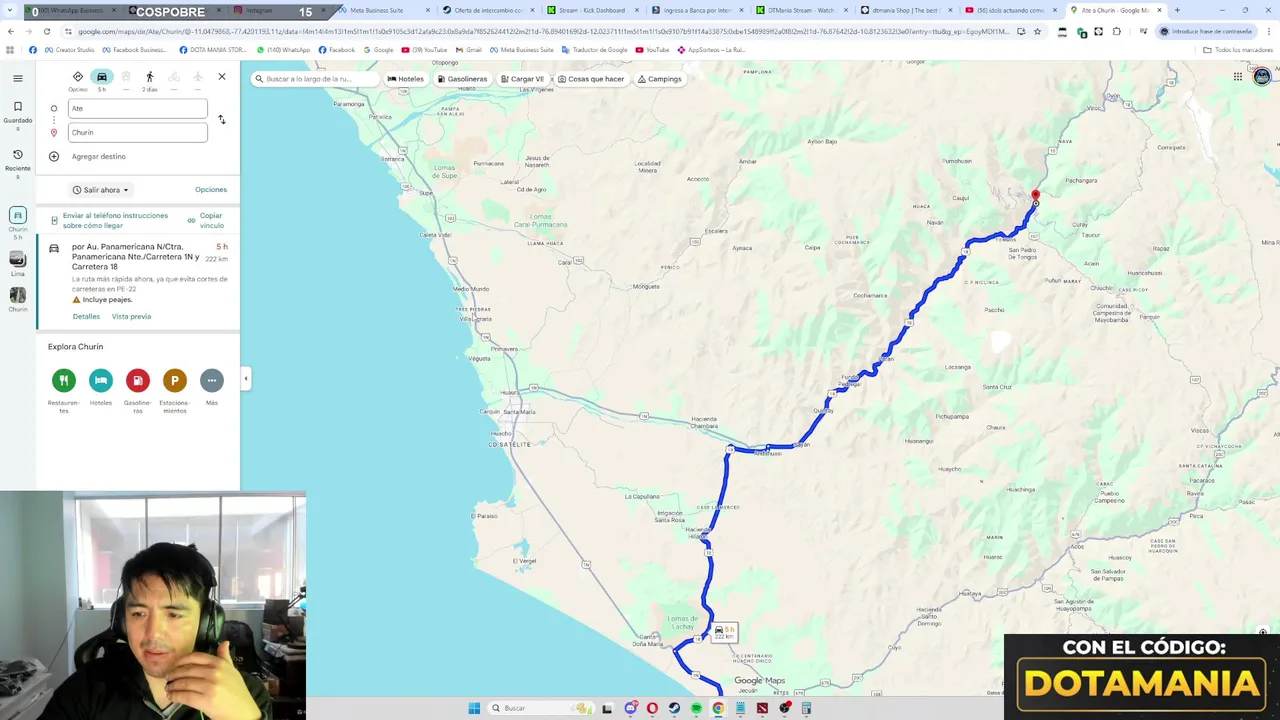The width and height of the screenshot is (1280, 720).
Task: Open YouTube bookmark after Traductor de Google
Action: click(x=652, y=50)
